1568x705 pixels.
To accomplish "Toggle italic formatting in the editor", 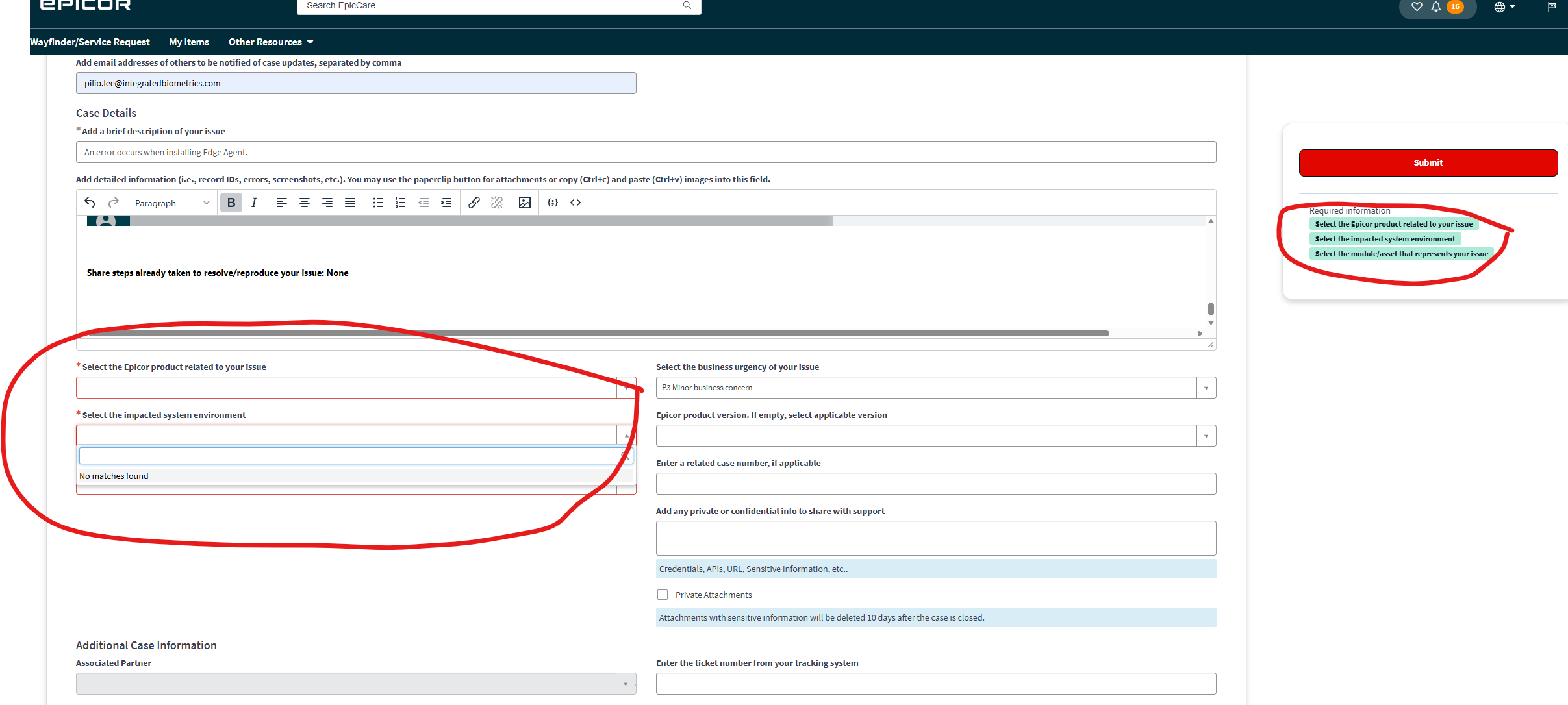I will 254,203.
